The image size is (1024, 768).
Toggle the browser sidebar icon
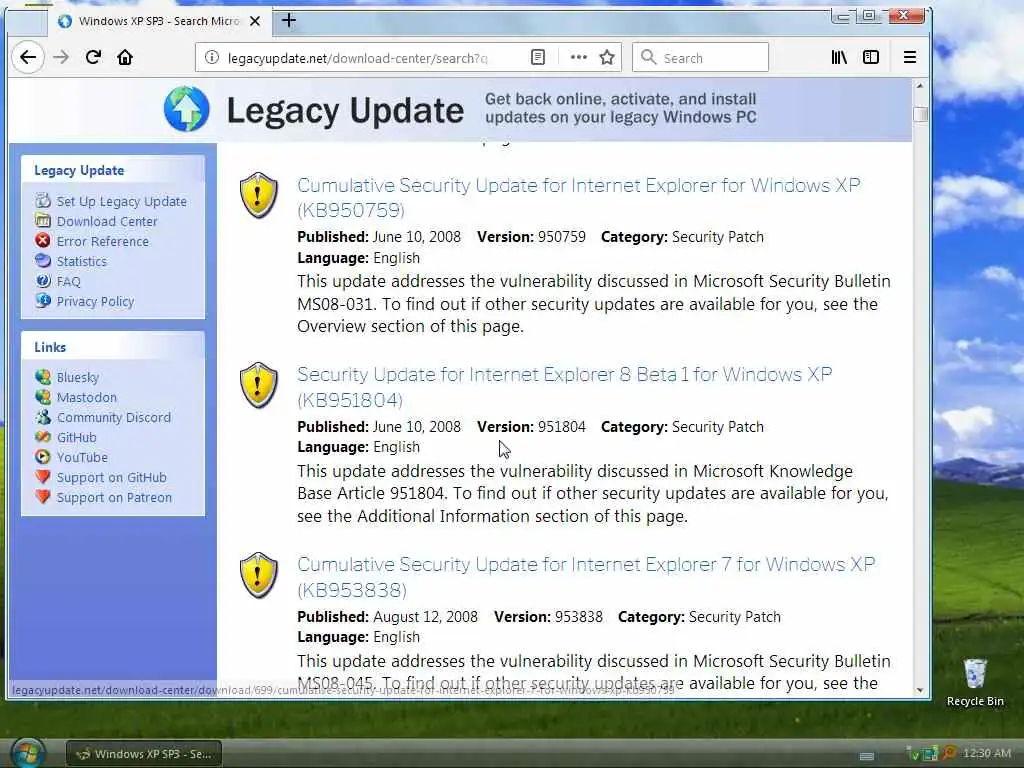871,57
